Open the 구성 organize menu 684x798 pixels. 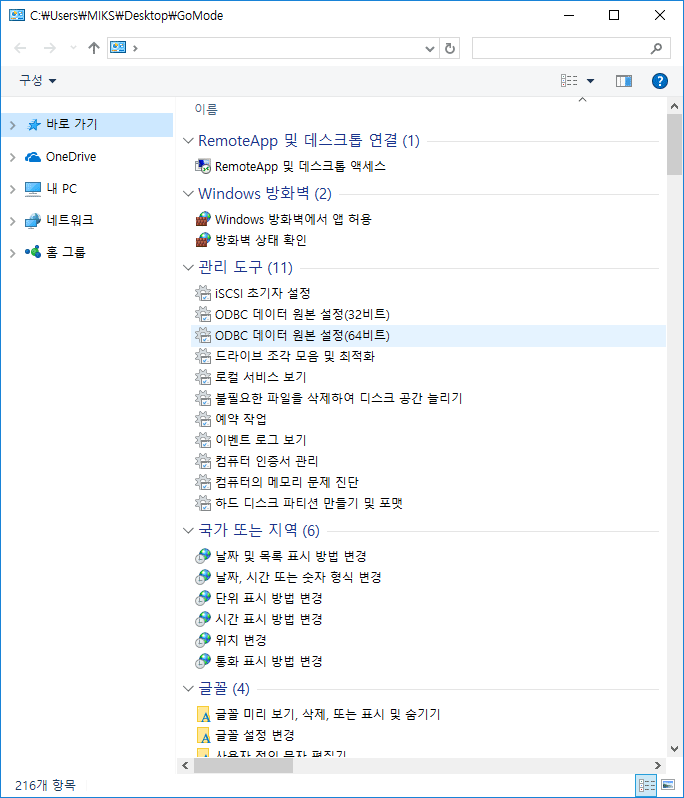coord(38,80)
